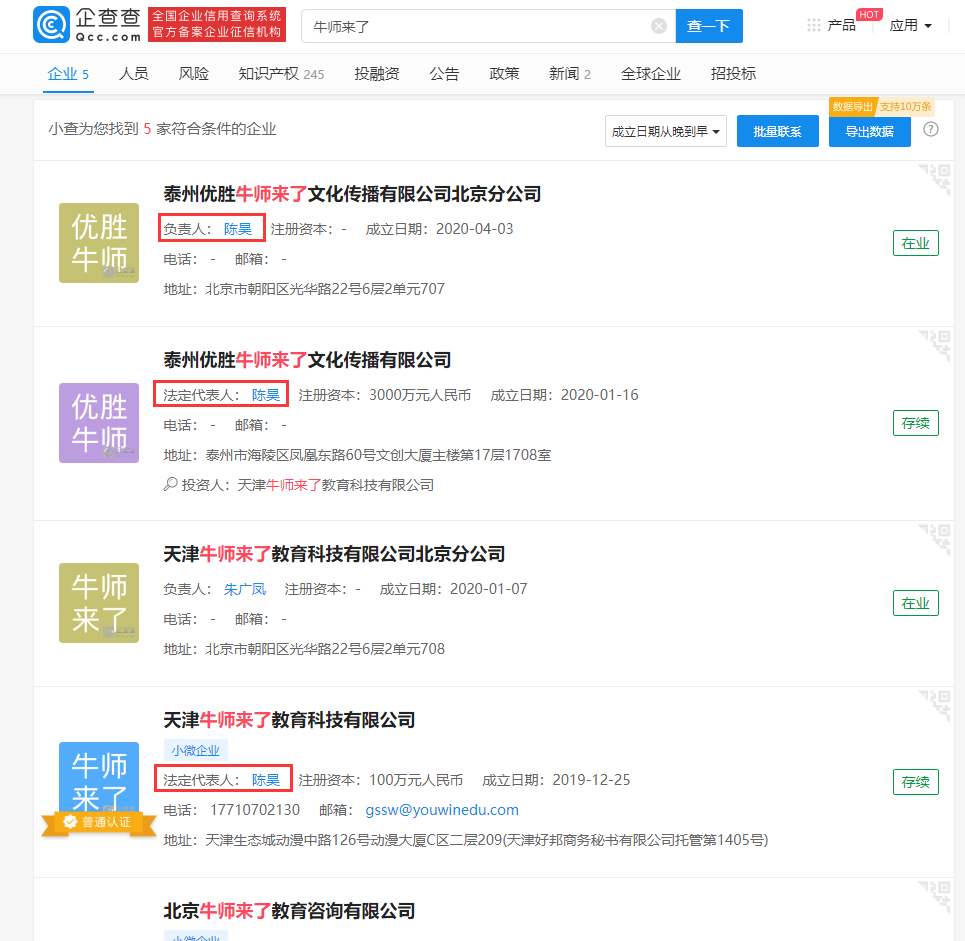Image resolution: width=965 pixels, height=941 pixels.
Task: Click 陈昊, legal rep of the 3000万 company
Action: pyautogui.click(x=266, y=395)
